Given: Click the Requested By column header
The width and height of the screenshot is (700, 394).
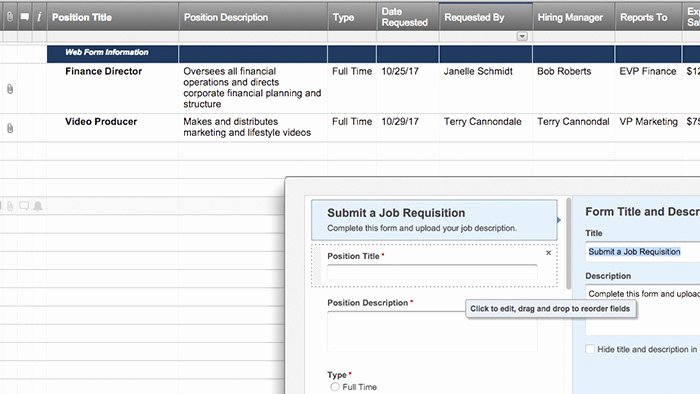Looking at the screenshot, I should pos(486,17).
